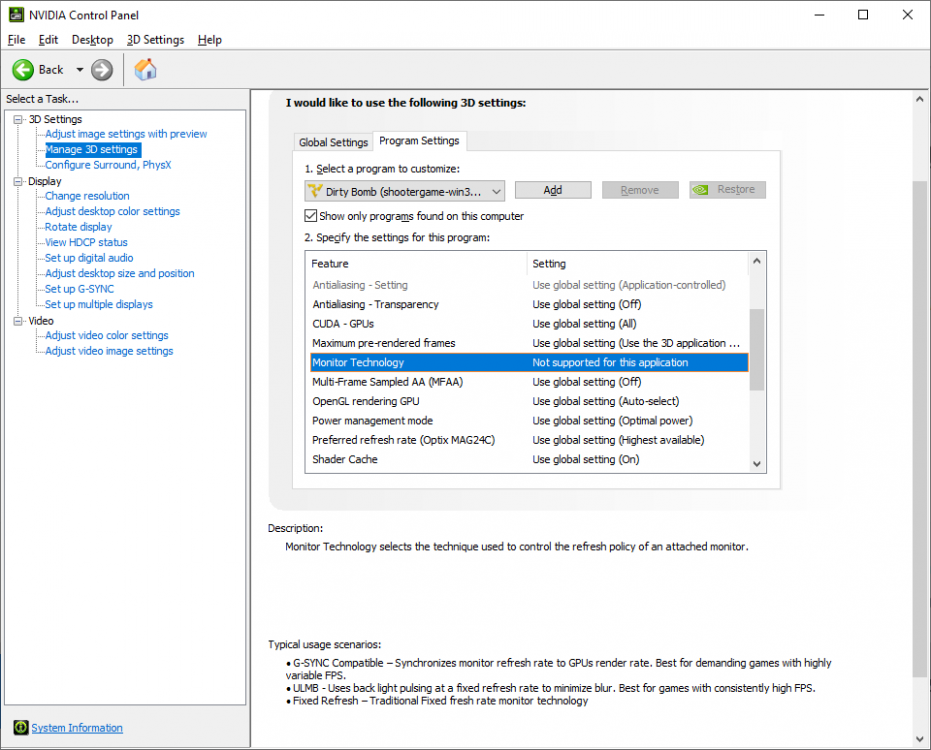931x750 pixels.
Task: Collapse the Video tree node
Action: pyautogui.click(x=18, y=321)
